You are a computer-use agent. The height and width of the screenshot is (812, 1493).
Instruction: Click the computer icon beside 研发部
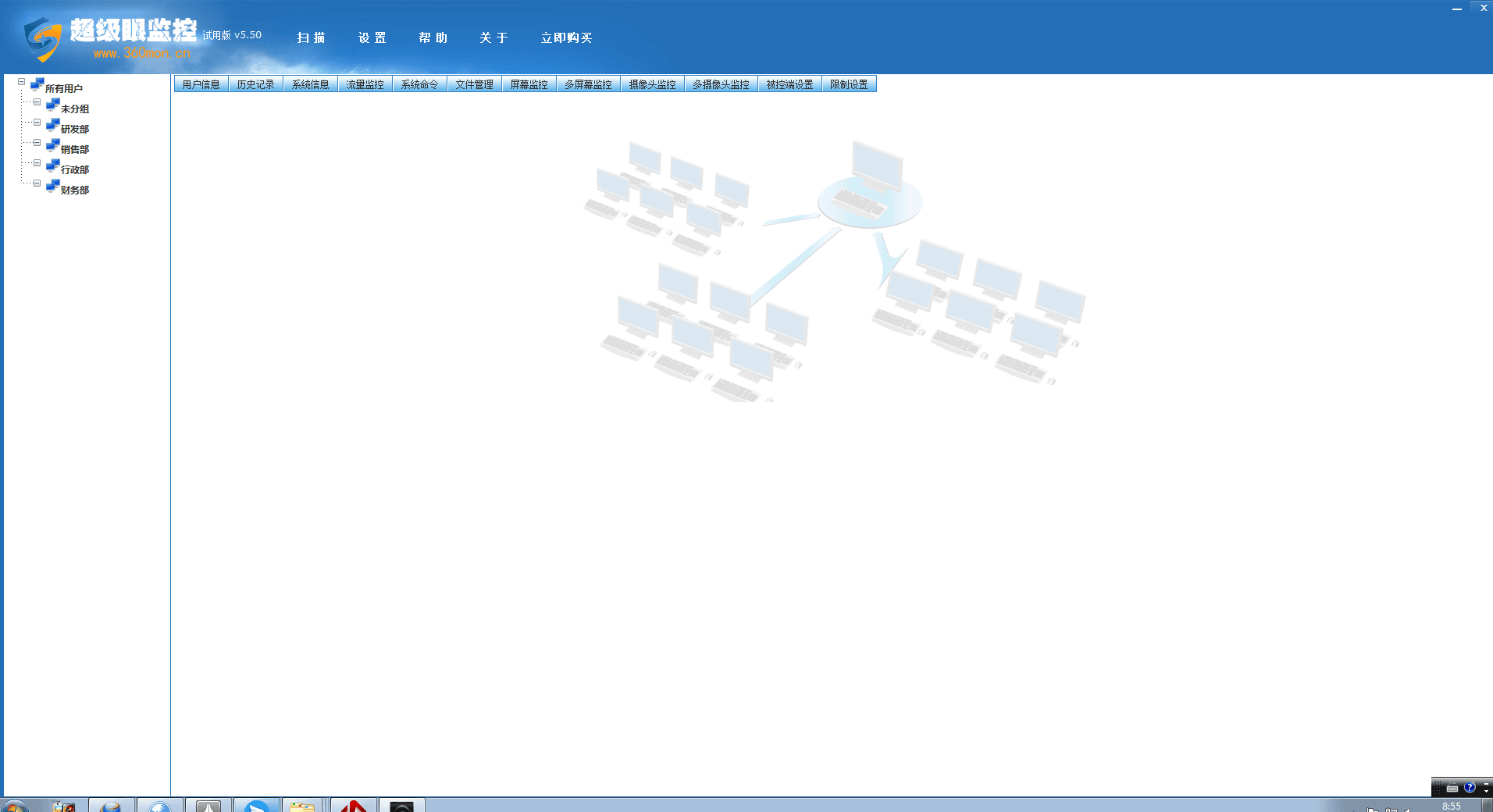pos(52,126)
